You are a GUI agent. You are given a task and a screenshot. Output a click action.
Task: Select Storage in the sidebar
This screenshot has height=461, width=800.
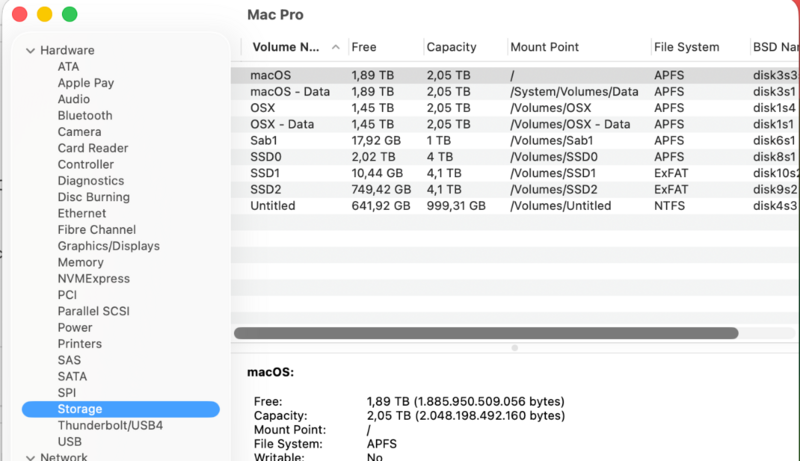[80, 409]
